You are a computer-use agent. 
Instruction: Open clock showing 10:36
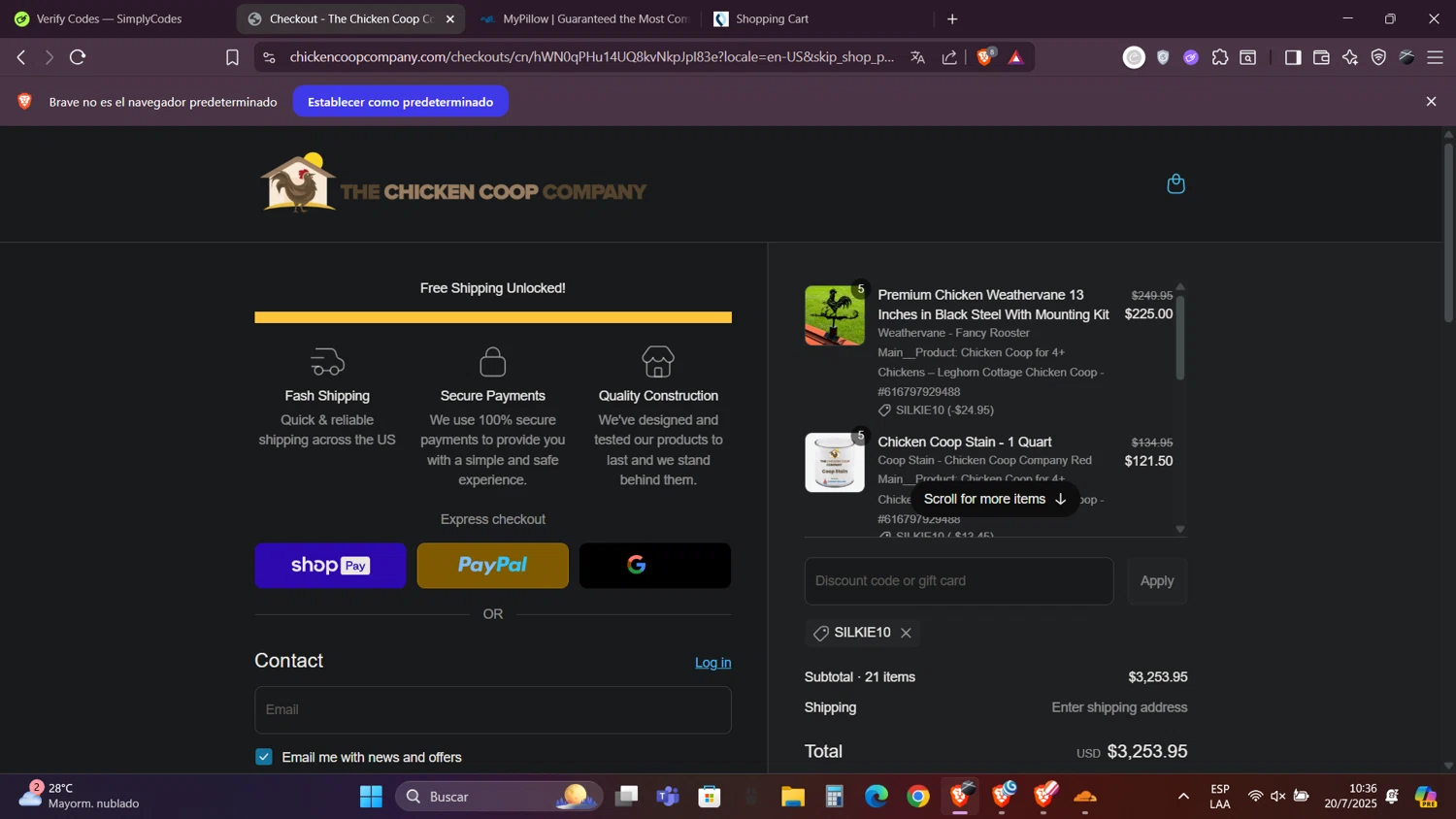(x=1350, y=796)
